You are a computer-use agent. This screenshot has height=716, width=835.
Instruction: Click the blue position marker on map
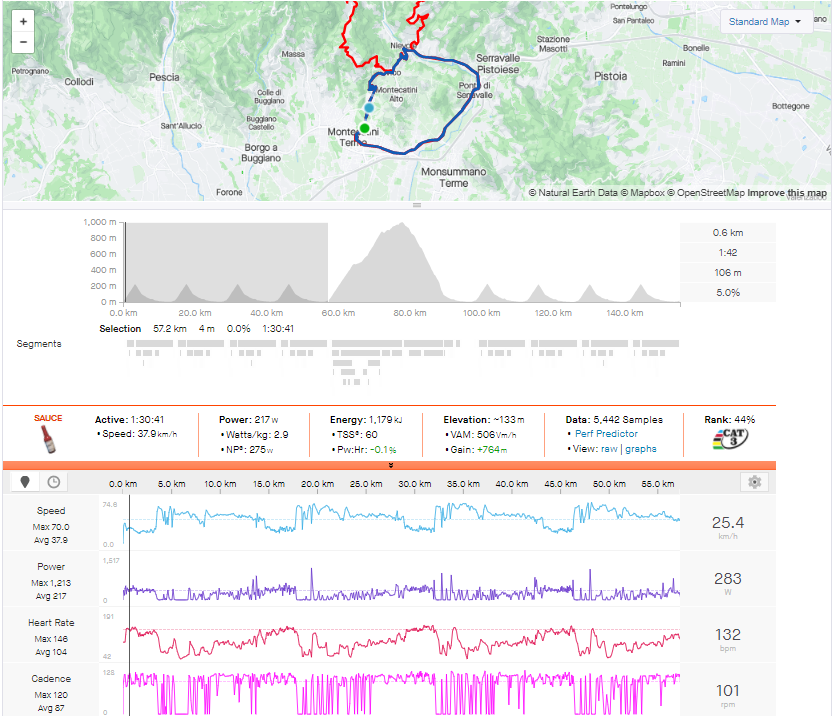pyautogui.click(x=369, y=107)
